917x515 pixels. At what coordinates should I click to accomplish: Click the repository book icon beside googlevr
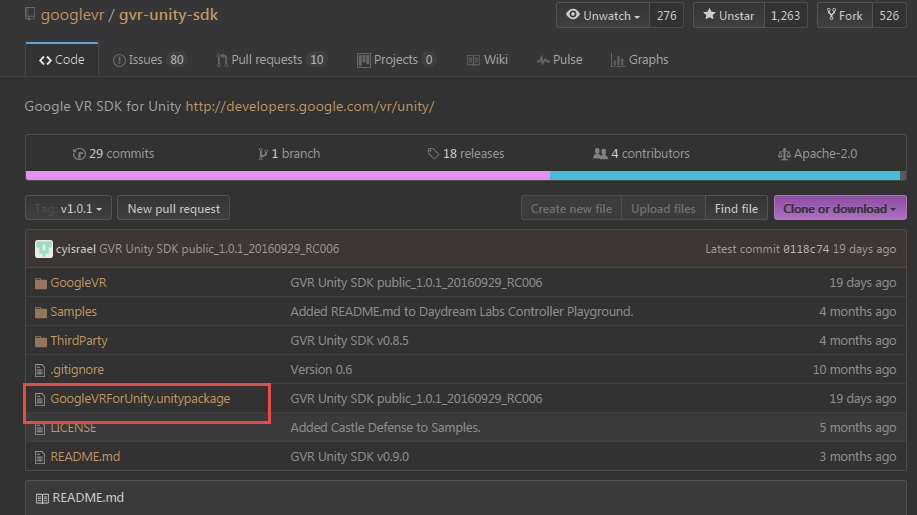(29, 14)
